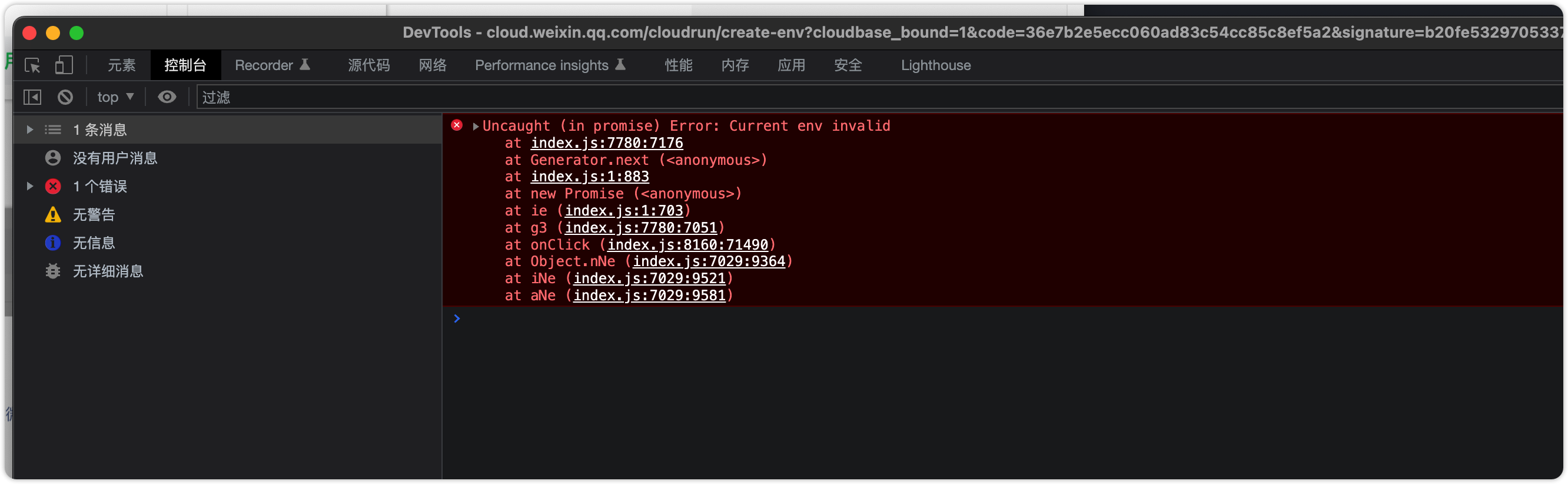The width and height of the screenshot is (1568, 484).
Task: Open link index.js:7780:7176
Action: [x=607, y=143]
